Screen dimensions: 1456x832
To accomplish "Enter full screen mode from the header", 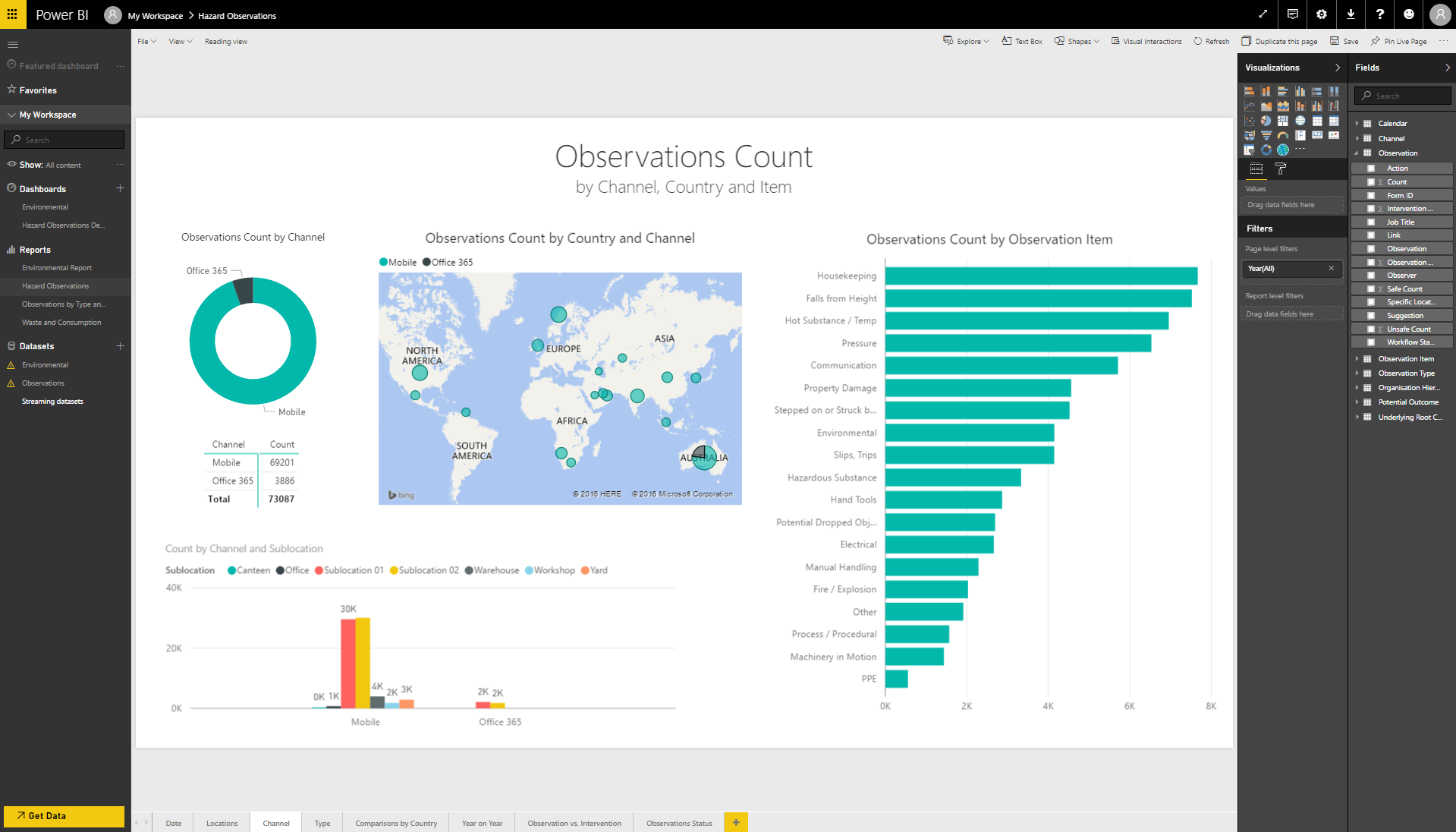I will 1263,14.
